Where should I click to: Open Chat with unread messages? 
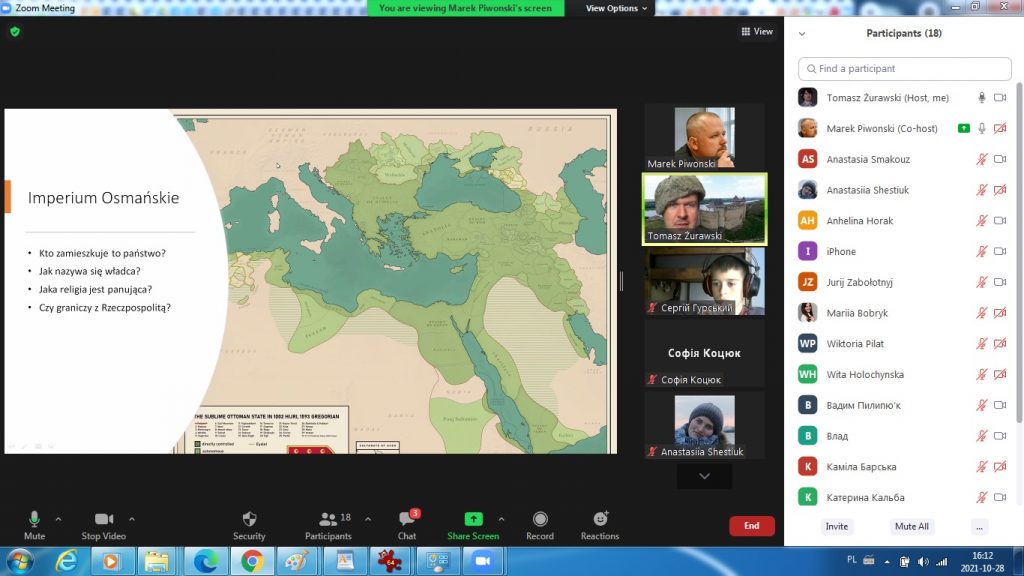point(407,520)
